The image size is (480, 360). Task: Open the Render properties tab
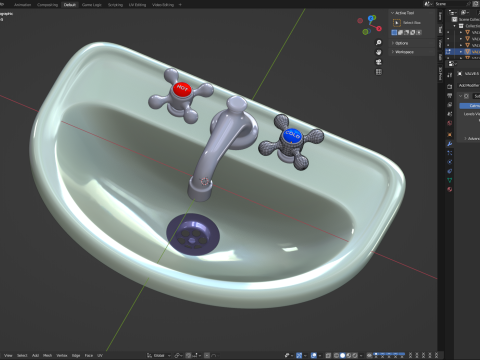click(x=450, y=87)
